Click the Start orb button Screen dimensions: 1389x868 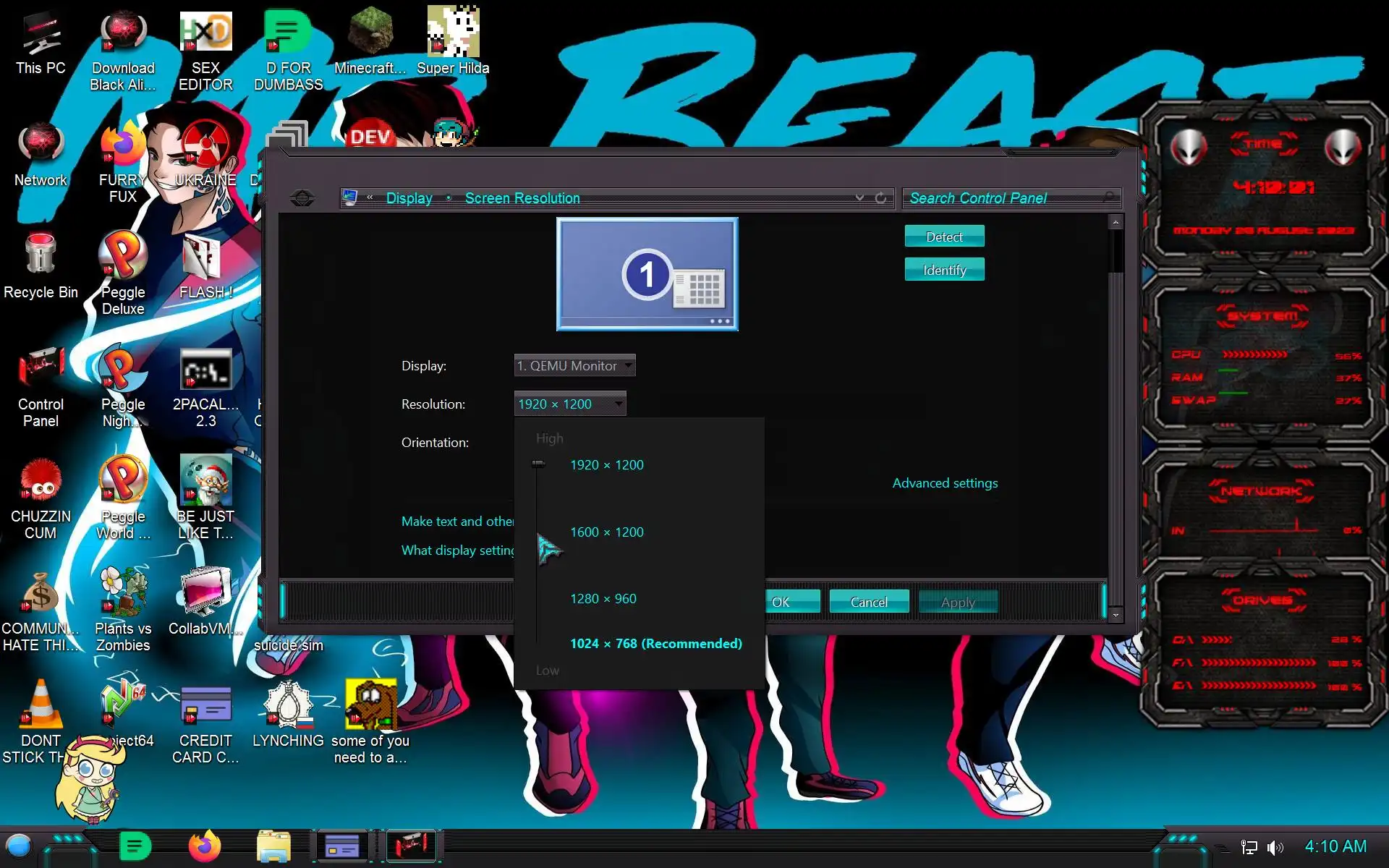click(19, 846)
